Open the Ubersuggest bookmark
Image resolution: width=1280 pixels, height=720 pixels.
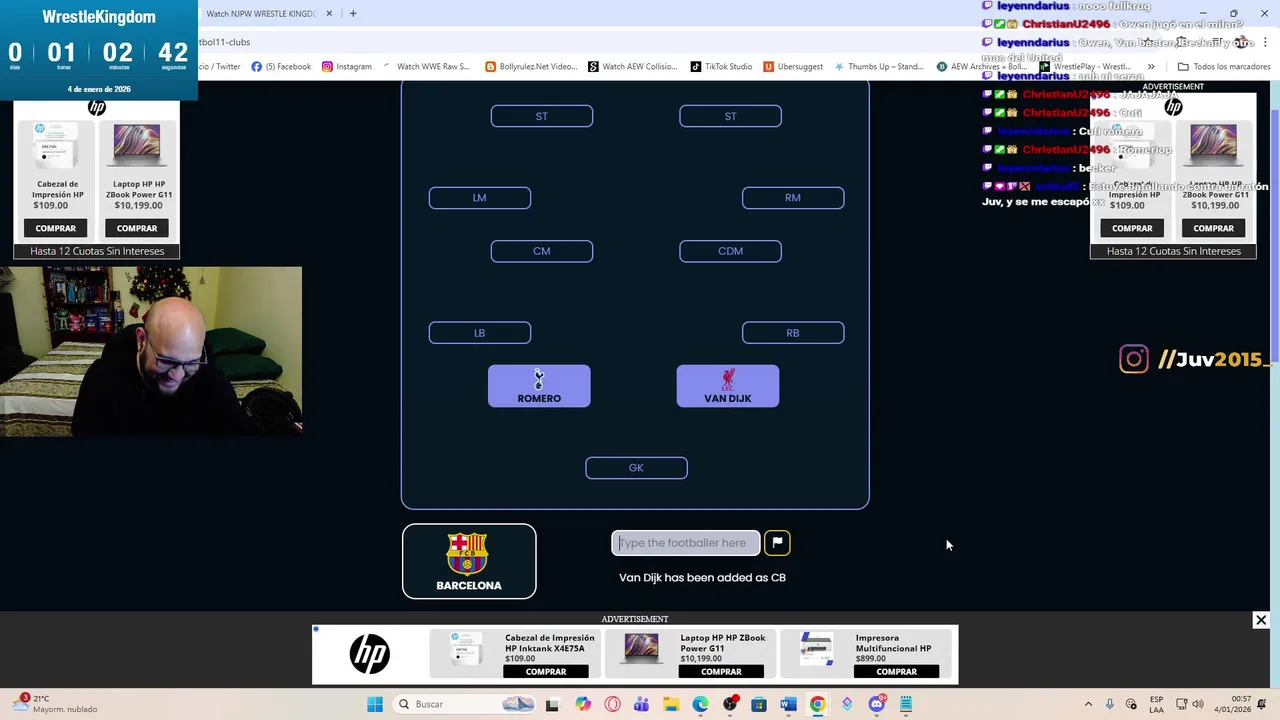(793, 67)
